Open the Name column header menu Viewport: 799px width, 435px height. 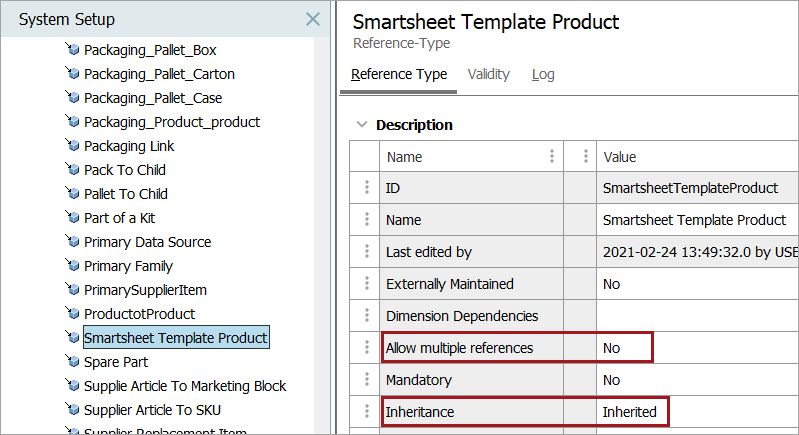pos(551,156)
